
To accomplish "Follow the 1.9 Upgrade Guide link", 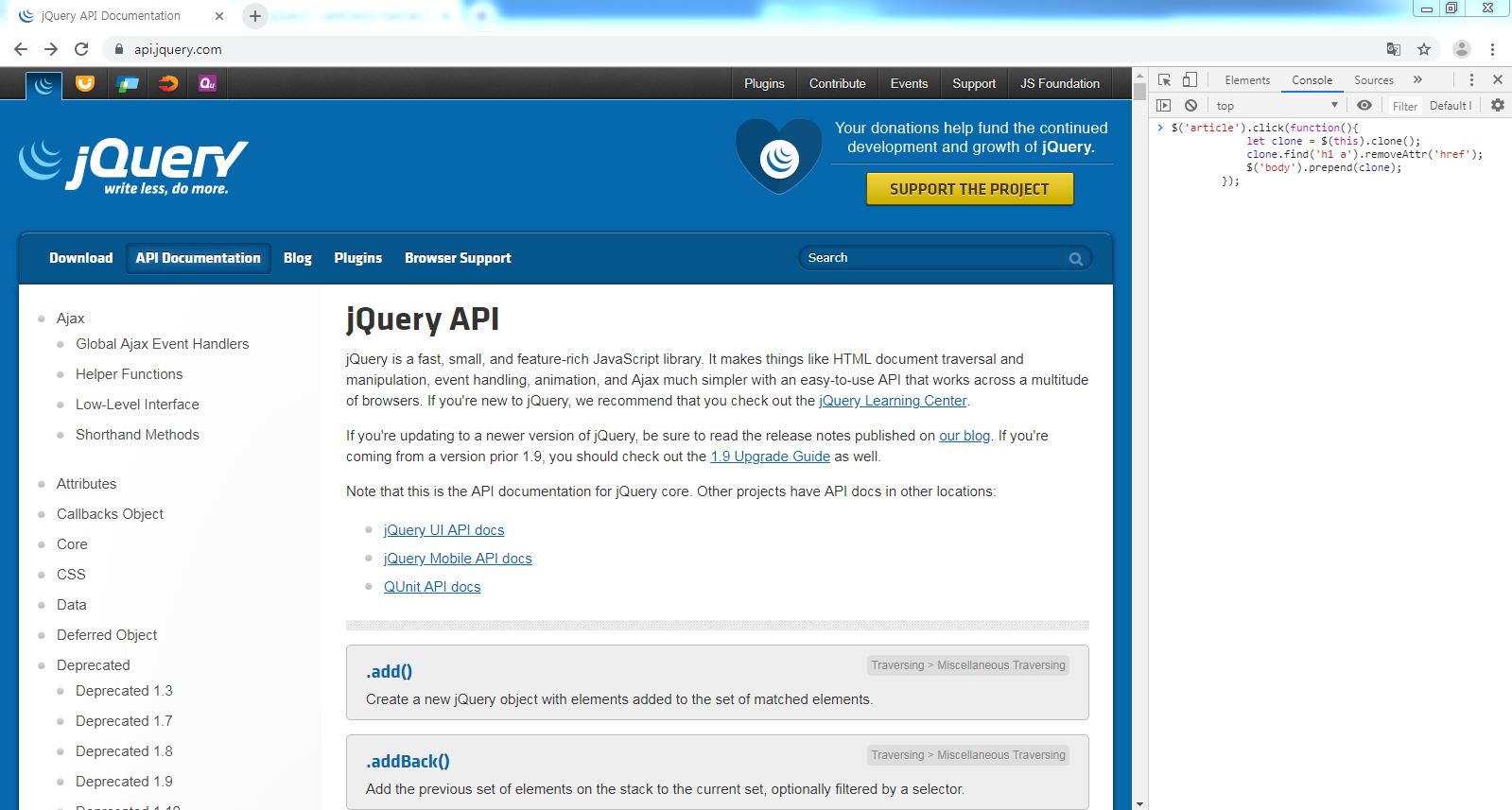I will click(771, 457).
